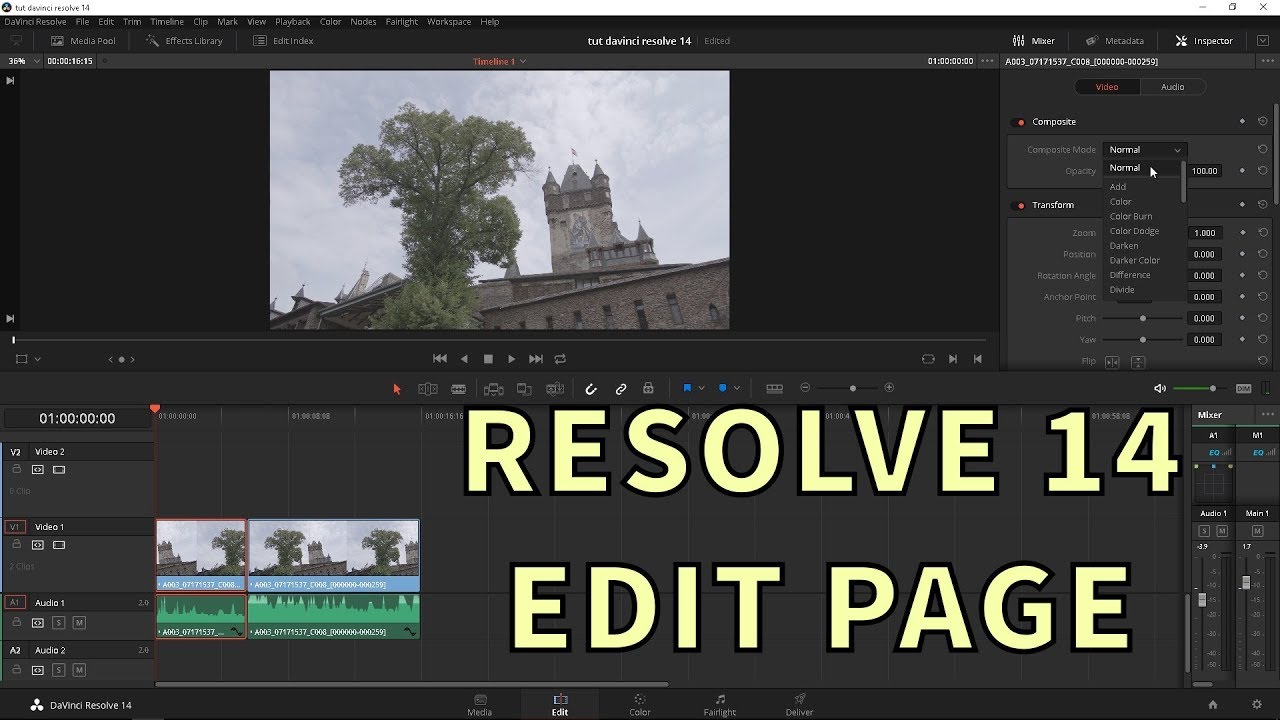The image size is (1280, 720).
Task: Go to the Color page
Action: click(640, 705)
